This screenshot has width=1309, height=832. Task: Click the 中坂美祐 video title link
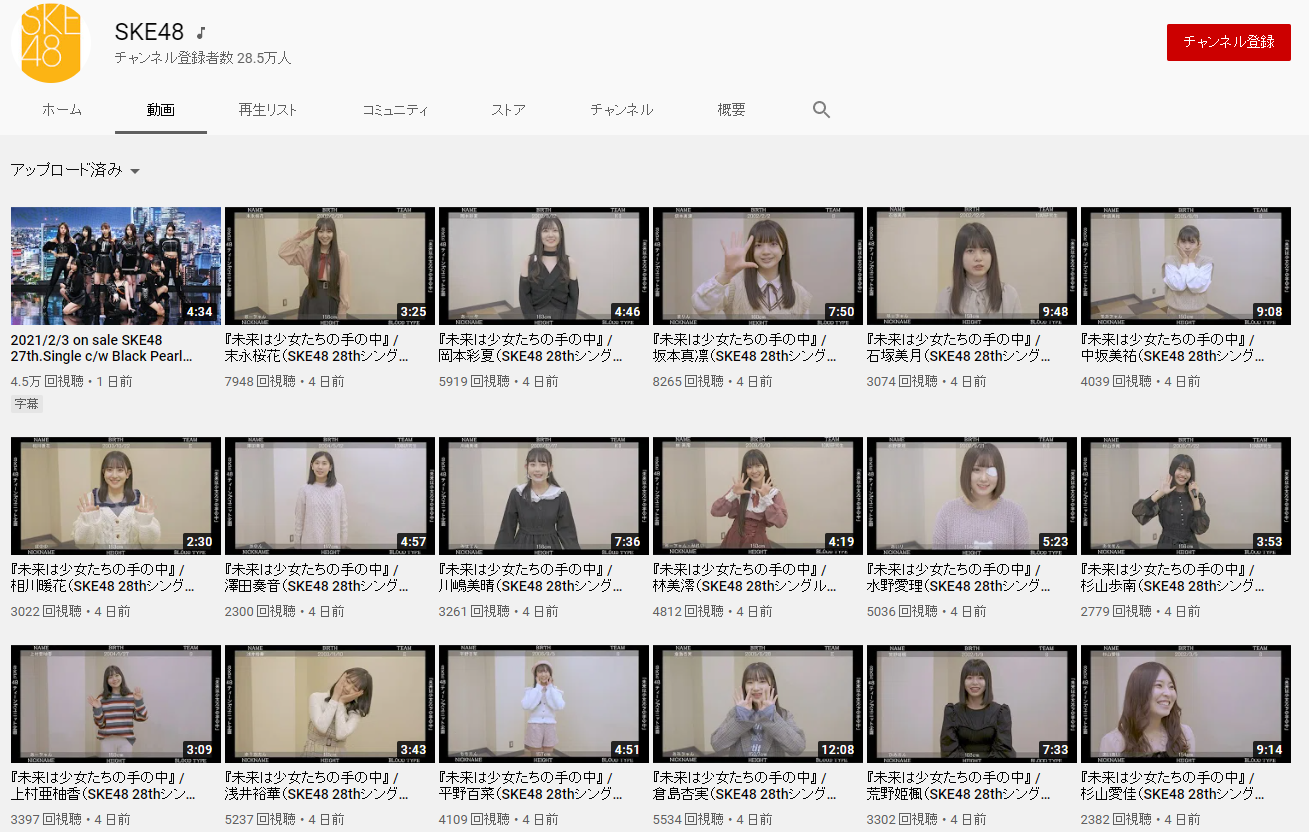tap(1174, 348)
